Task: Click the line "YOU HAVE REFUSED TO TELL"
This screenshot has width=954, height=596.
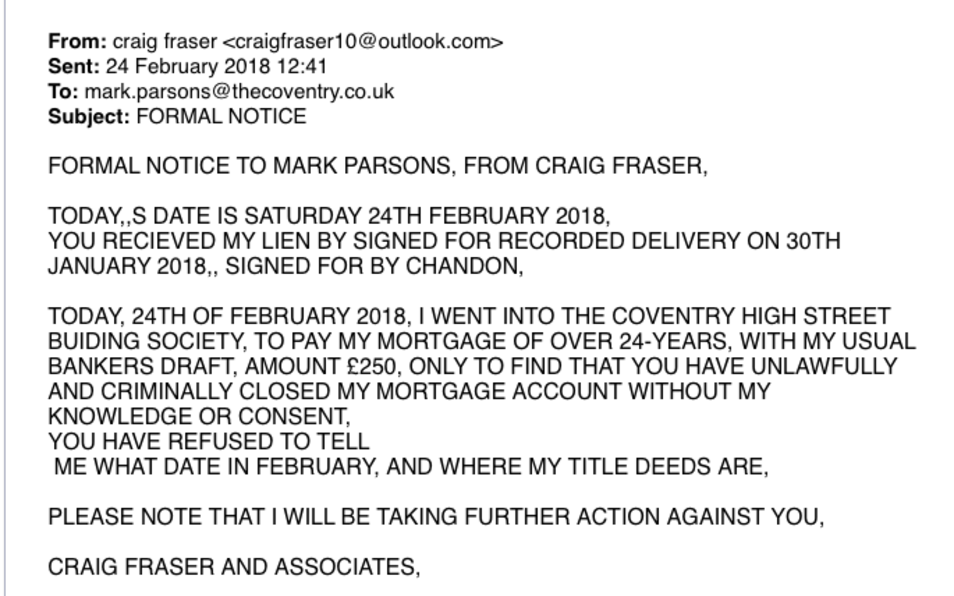Action: coord(208,441)
